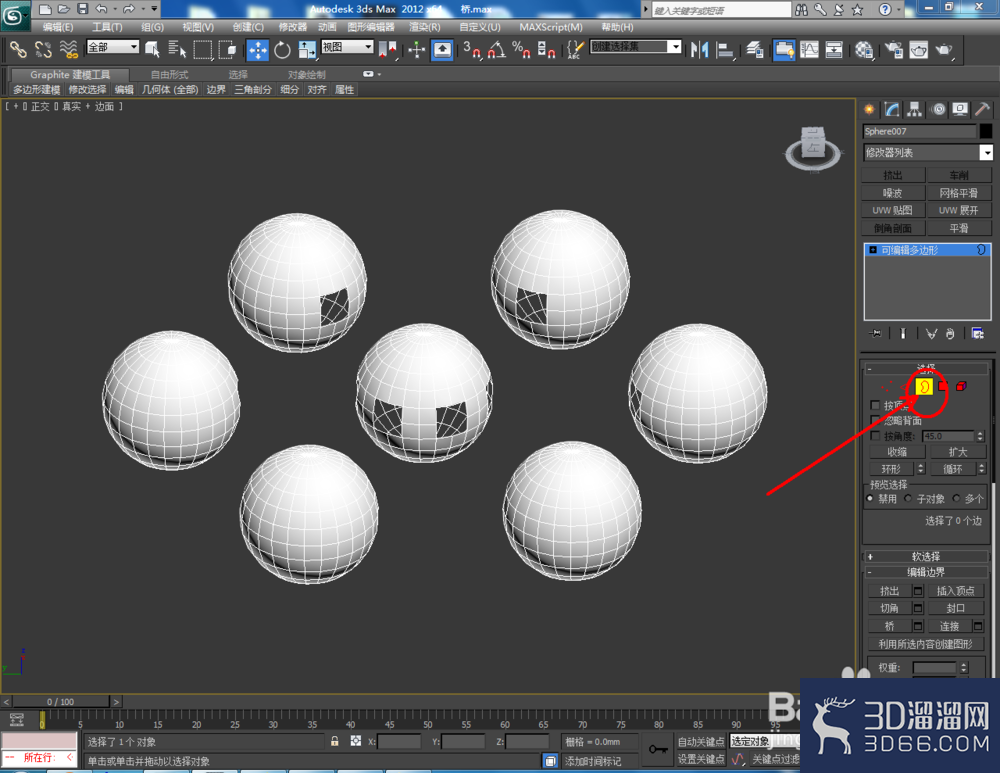Open the Select by Name list icon

(x=177, y=49)
